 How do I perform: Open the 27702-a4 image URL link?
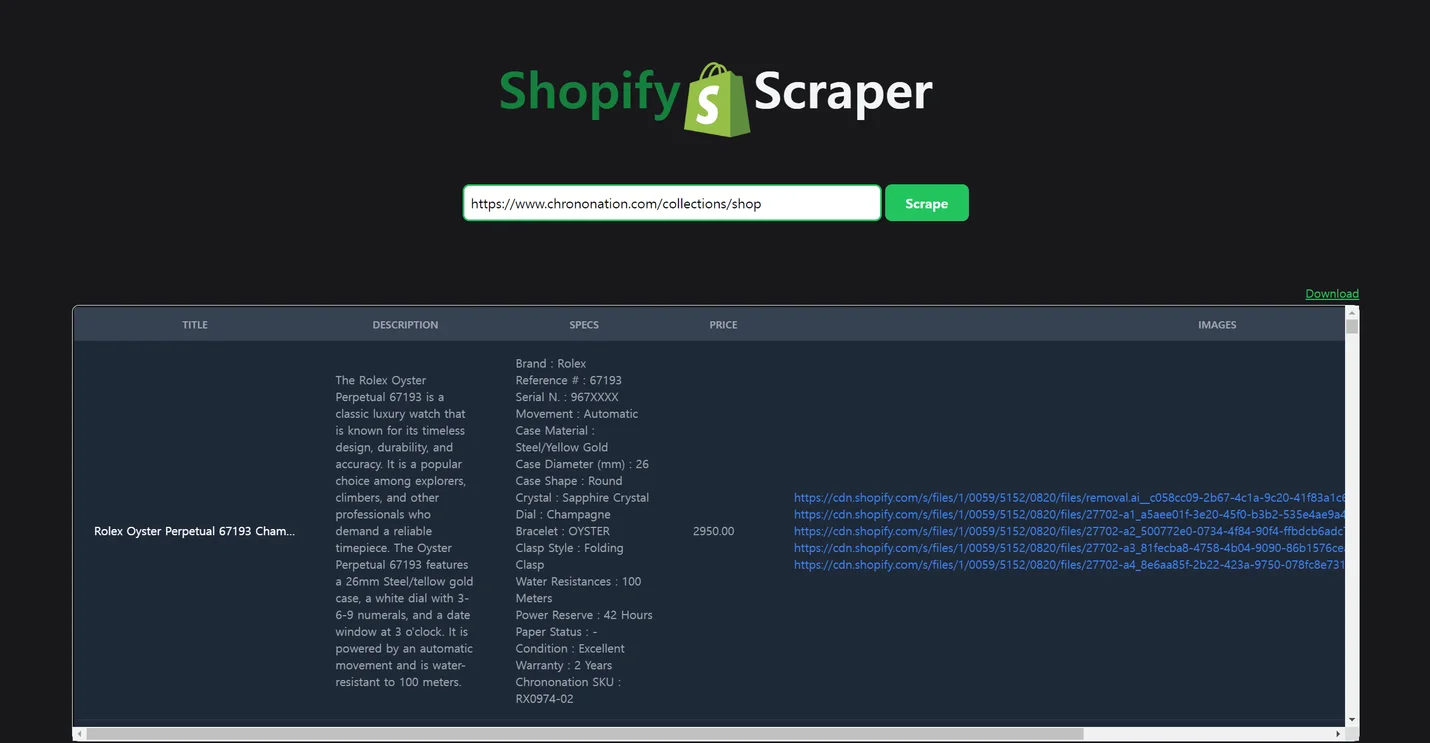(x=1069, y=565)
